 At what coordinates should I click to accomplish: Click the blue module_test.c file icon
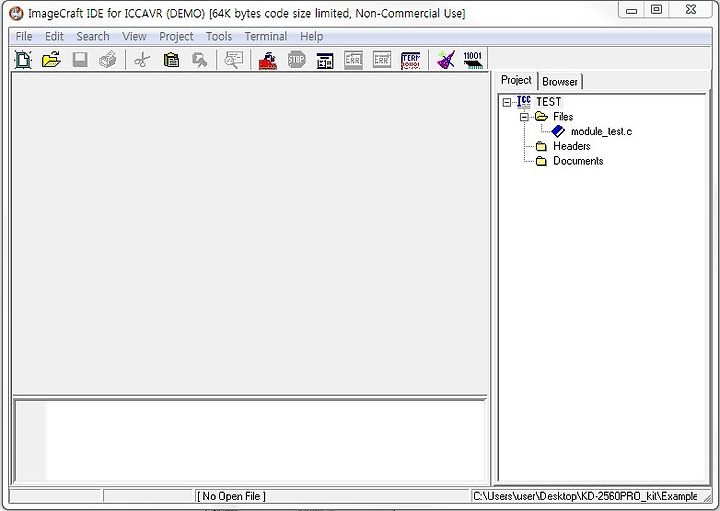tap(558, 131)
